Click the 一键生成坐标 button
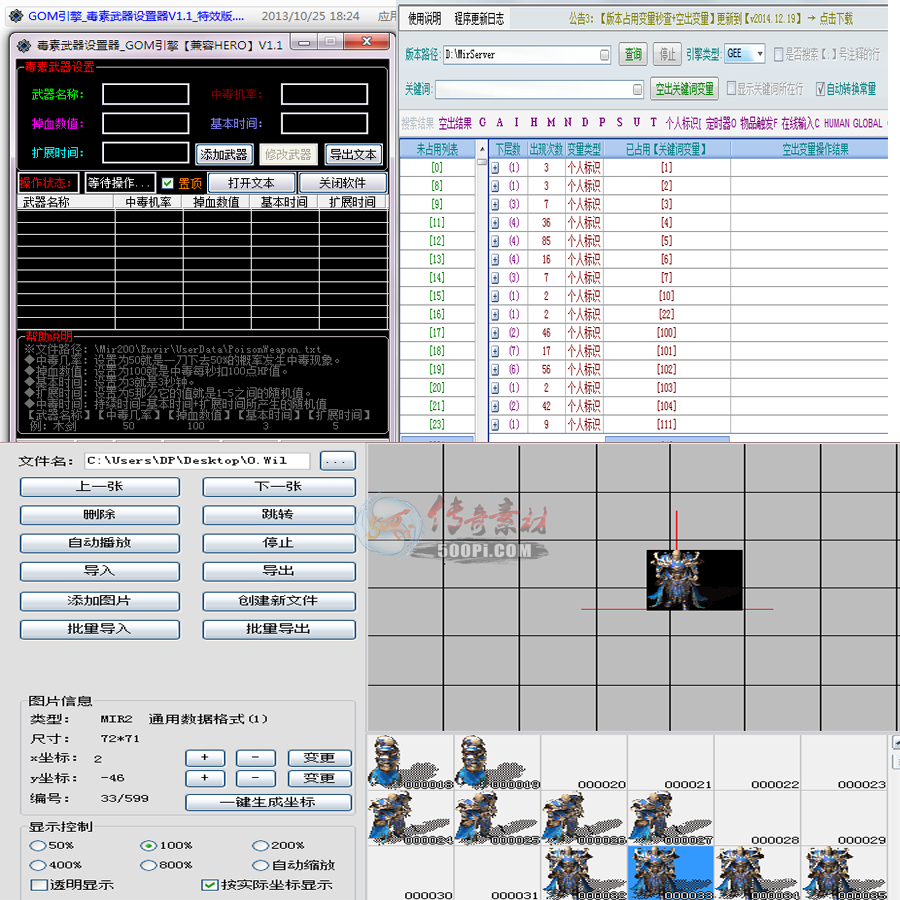This screenshot has width=900, height=900. click(268, 802)
